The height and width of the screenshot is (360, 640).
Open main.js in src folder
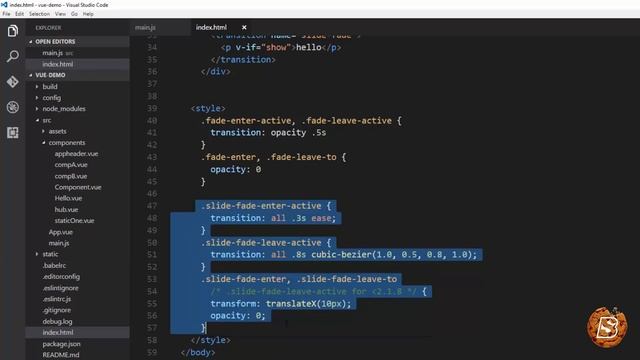coord(59,243)
